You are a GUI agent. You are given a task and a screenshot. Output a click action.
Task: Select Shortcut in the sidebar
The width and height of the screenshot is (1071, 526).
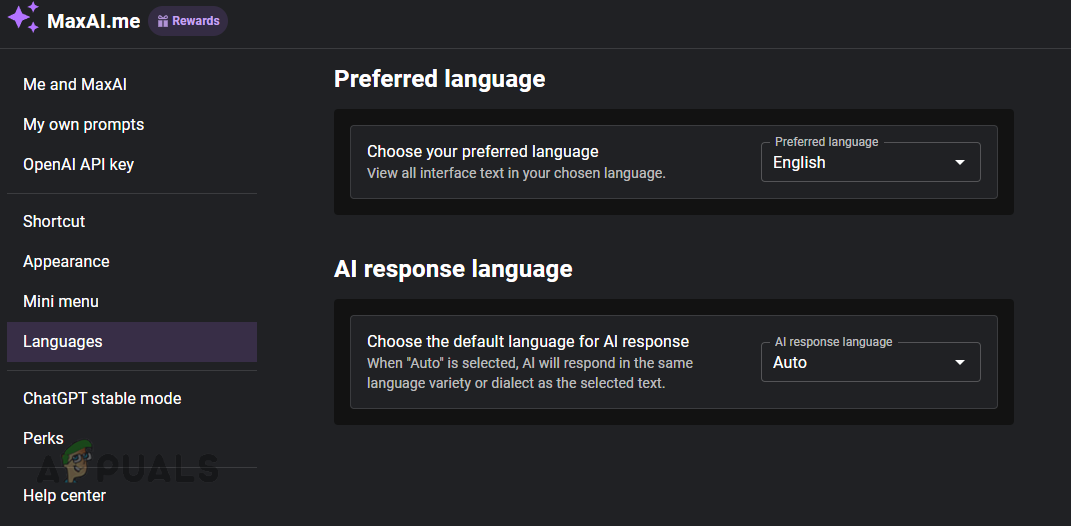click(x=54, y=221)
